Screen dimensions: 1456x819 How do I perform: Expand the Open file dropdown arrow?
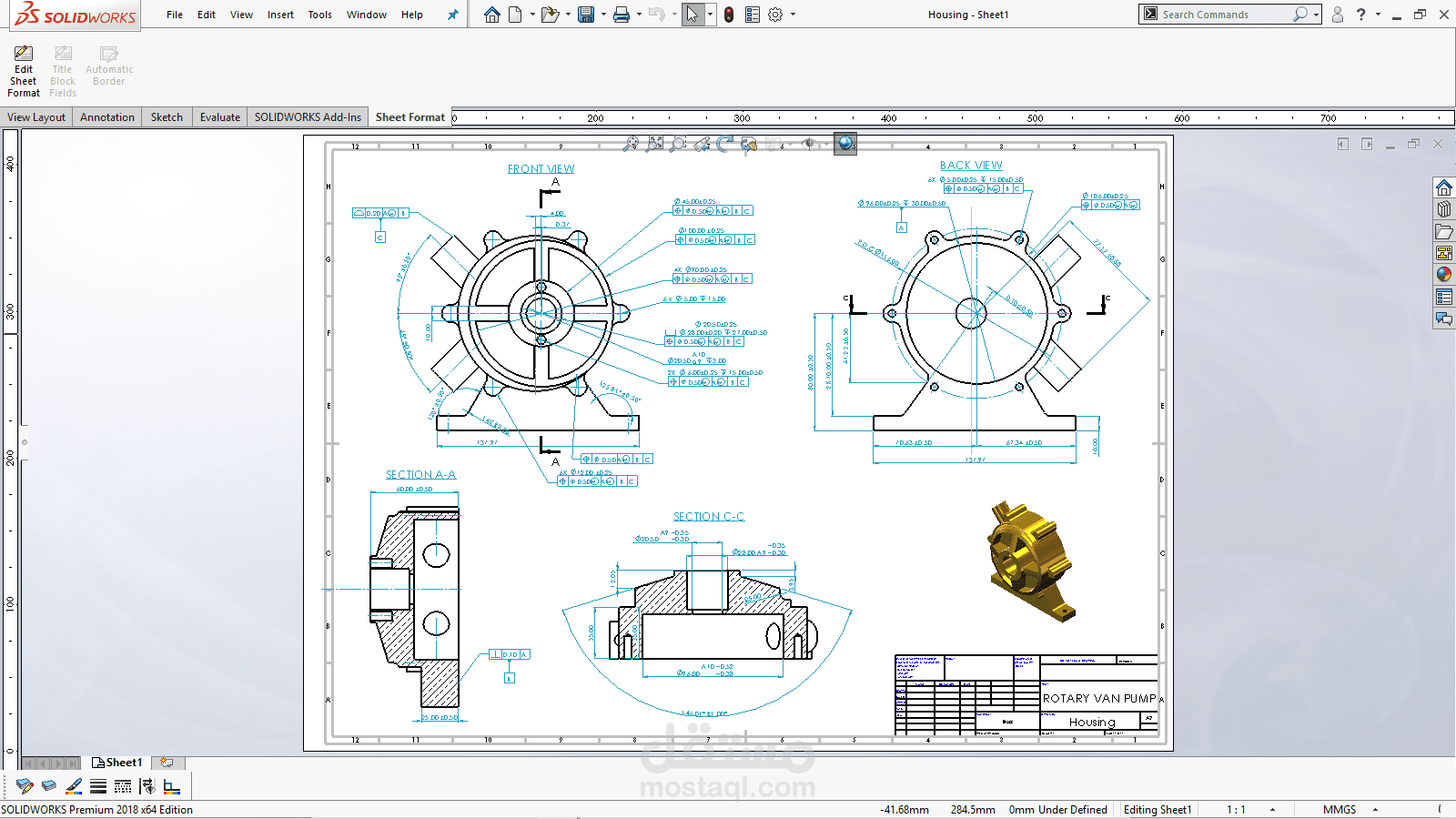point(568,15)
